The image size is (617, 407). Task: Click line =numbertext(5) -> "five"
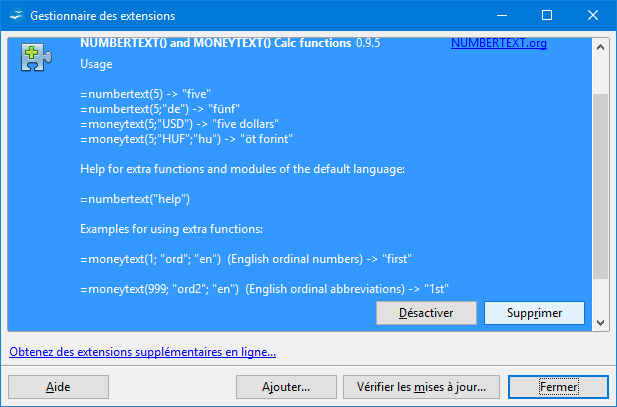coord(146,94)
